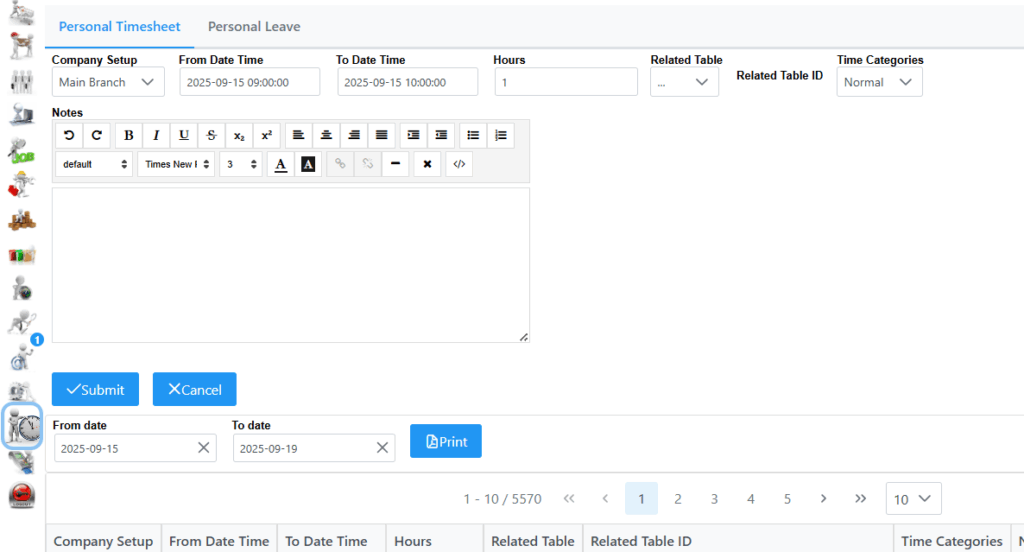Viewport: 1024px width, 552px height.
Task: Click the Hours input field
Action: pyautogui.click(x=566, y=82)
